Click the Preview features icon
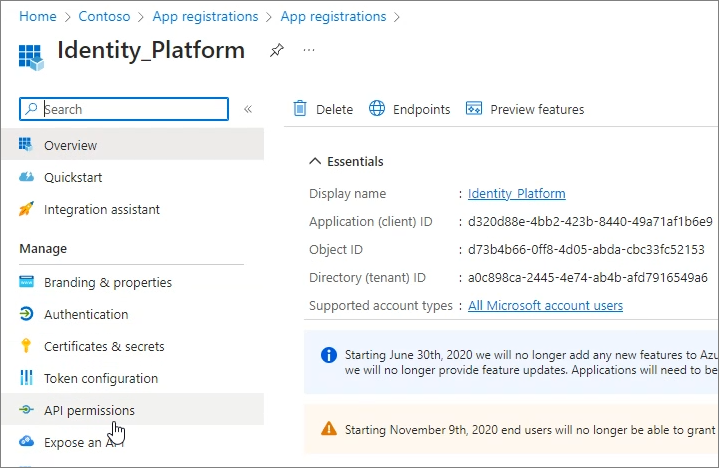Viewport: 719px width, 468px height. 474,109
